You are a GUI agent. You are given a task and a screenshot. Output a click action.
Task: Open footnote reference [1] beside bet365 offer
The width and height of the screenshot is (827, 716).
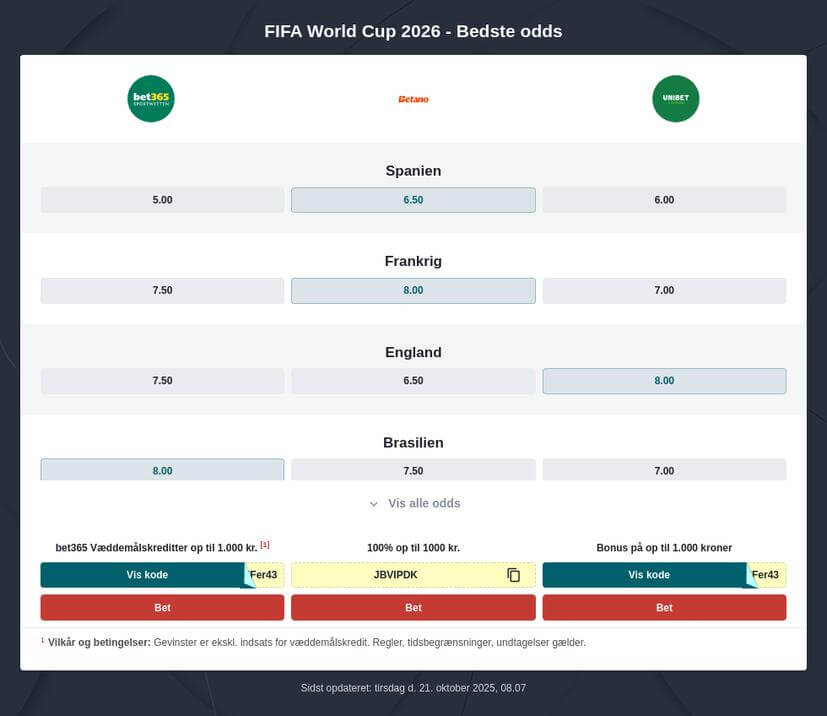(265, 545)
